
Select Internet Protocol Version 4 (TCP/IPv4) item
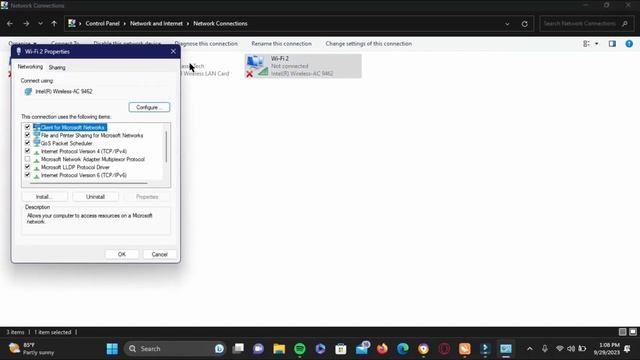pos(84,151)
